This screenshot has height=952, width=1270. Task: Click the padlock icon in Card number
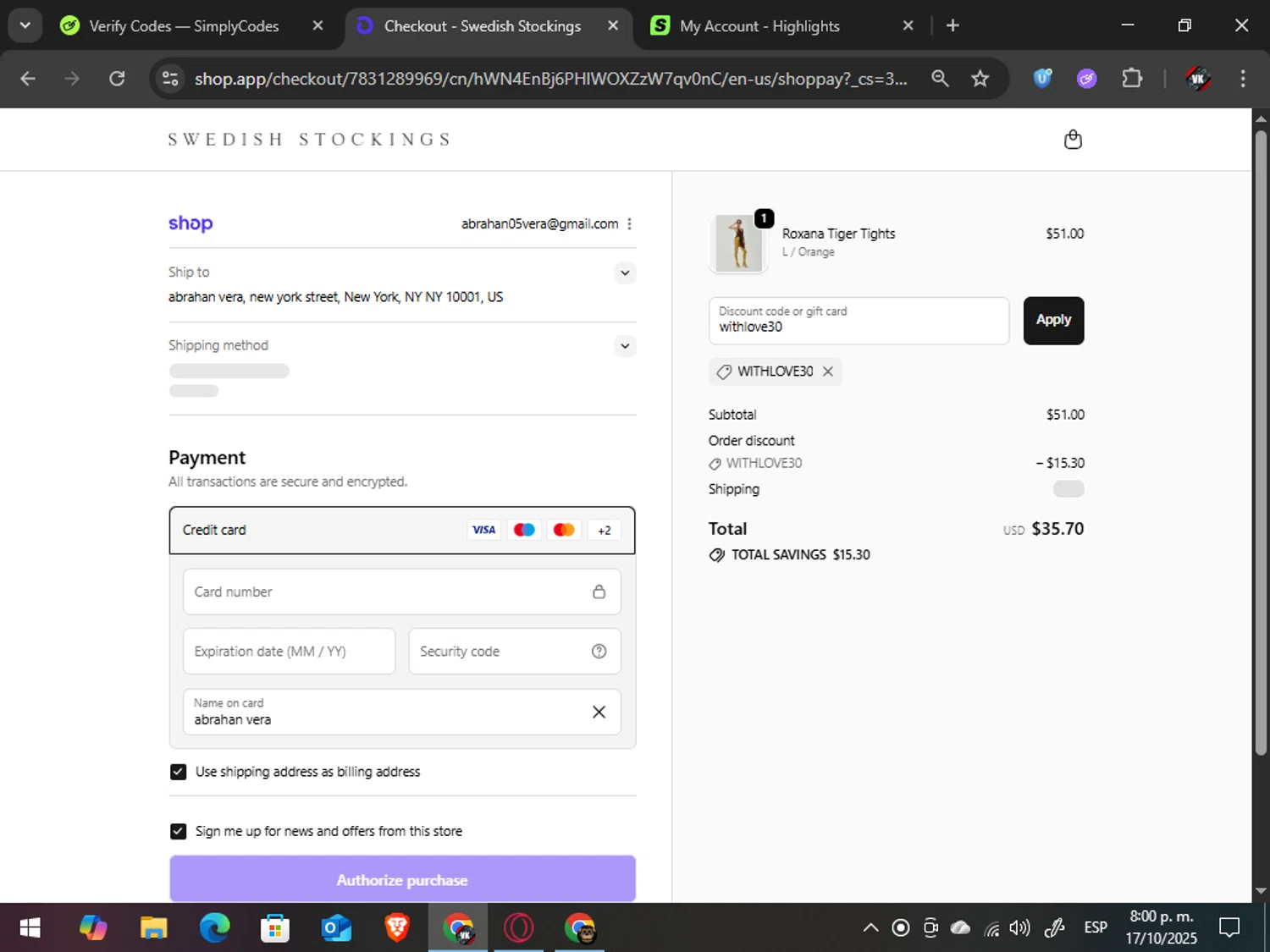click(599, 592)
